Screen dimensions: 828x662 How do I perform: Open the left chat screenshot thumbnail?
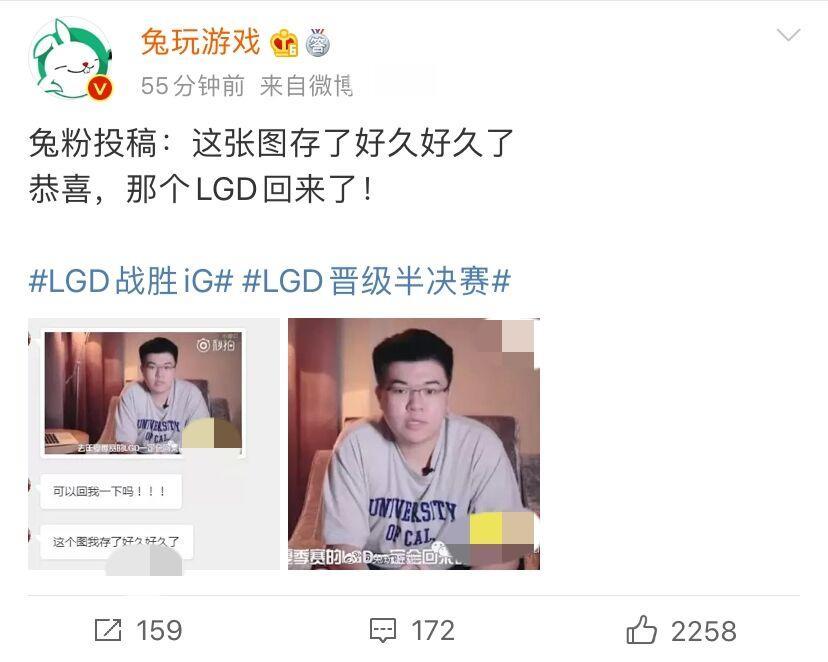coord(154,444)
